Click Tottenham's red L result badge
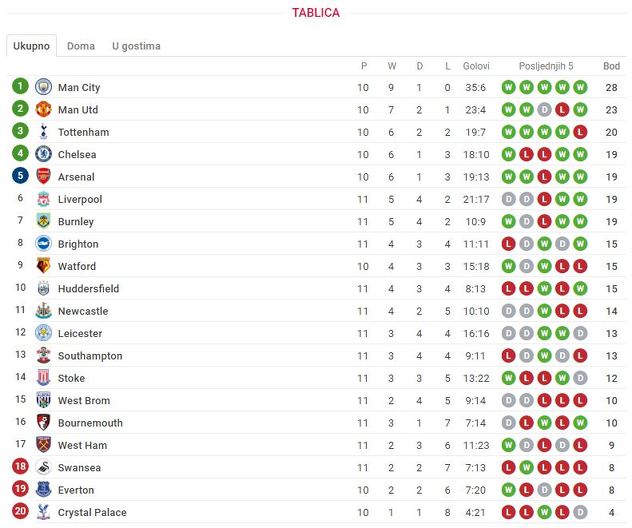This screenshot has width=632, height=528. point(580,132)
